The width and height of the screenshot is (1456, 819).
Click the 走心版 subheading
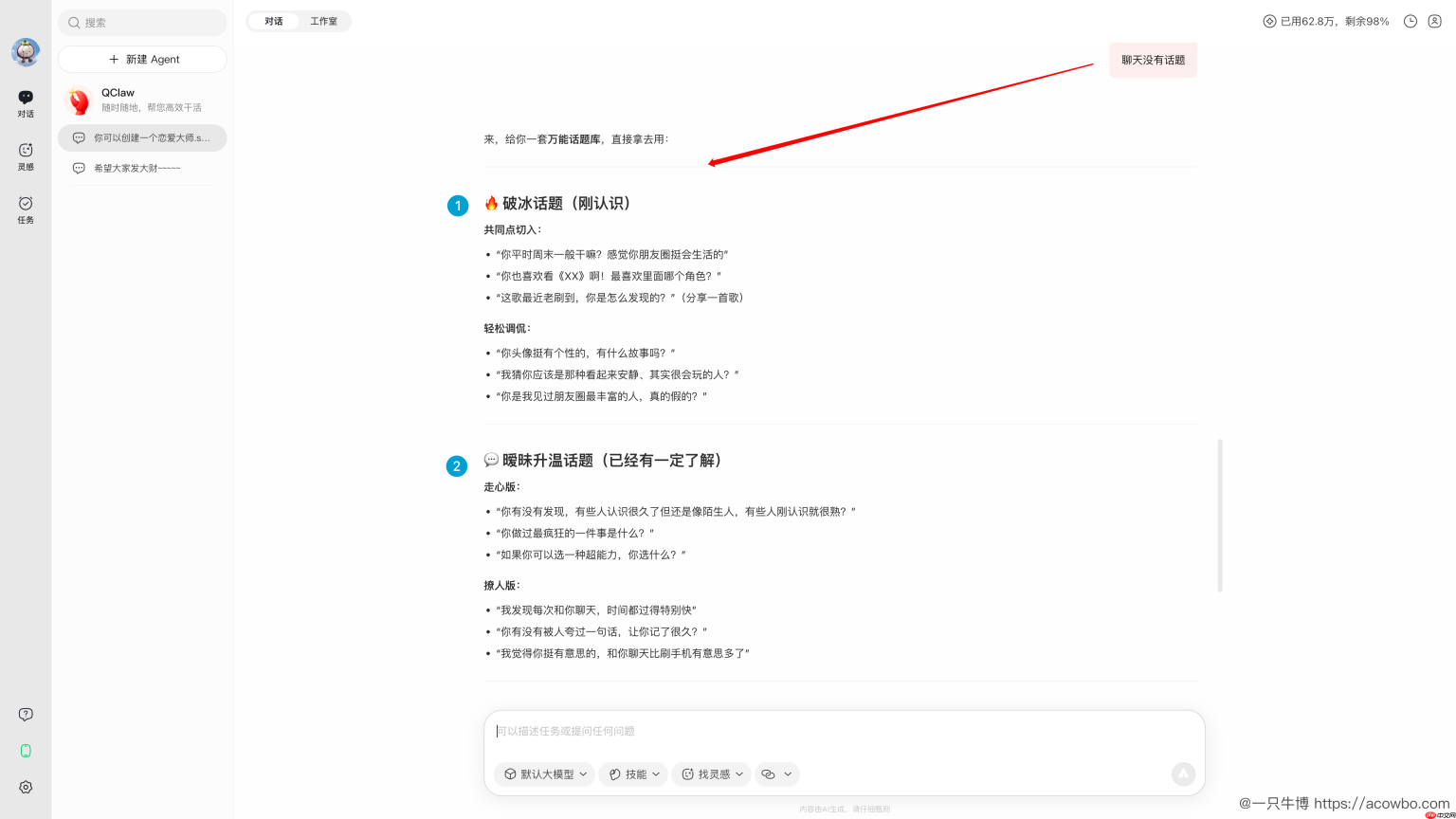tap(502, 487)
